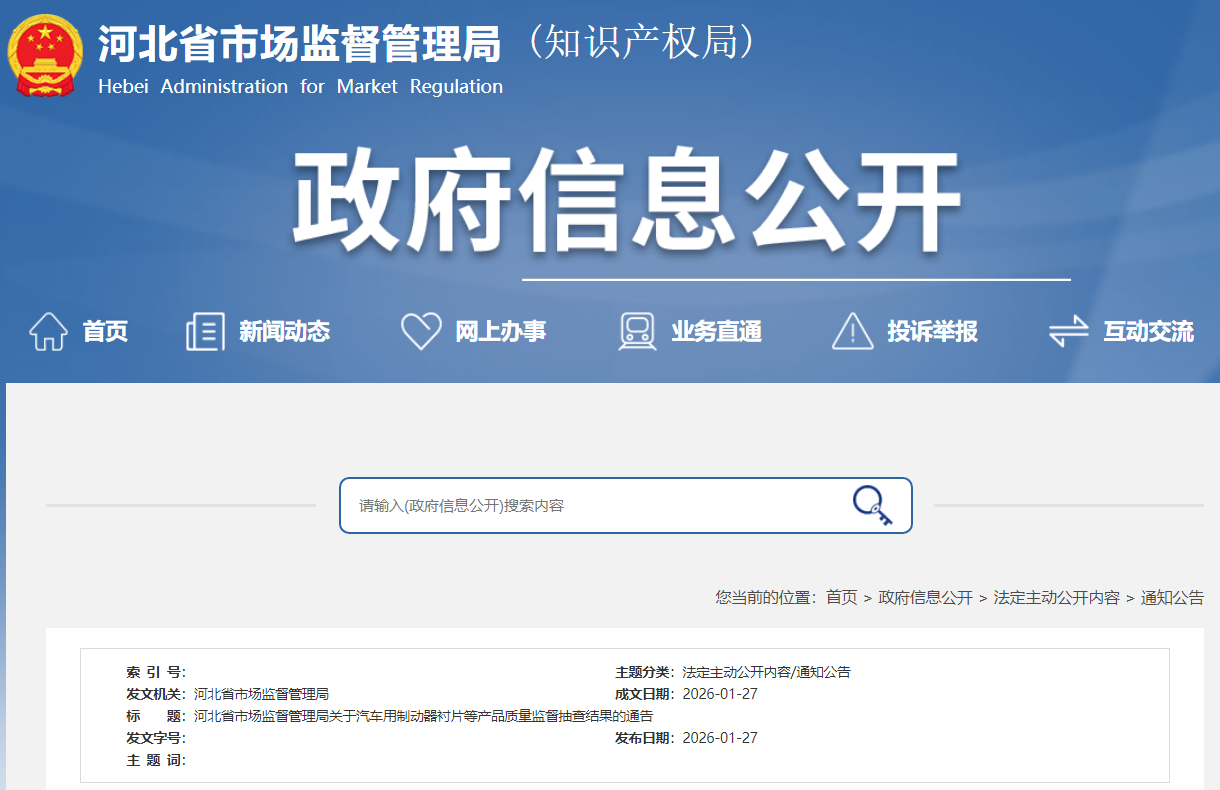Open 投诉举报 page
Viewport: 1220px width, 790px height.
click(x=932, y=331)
